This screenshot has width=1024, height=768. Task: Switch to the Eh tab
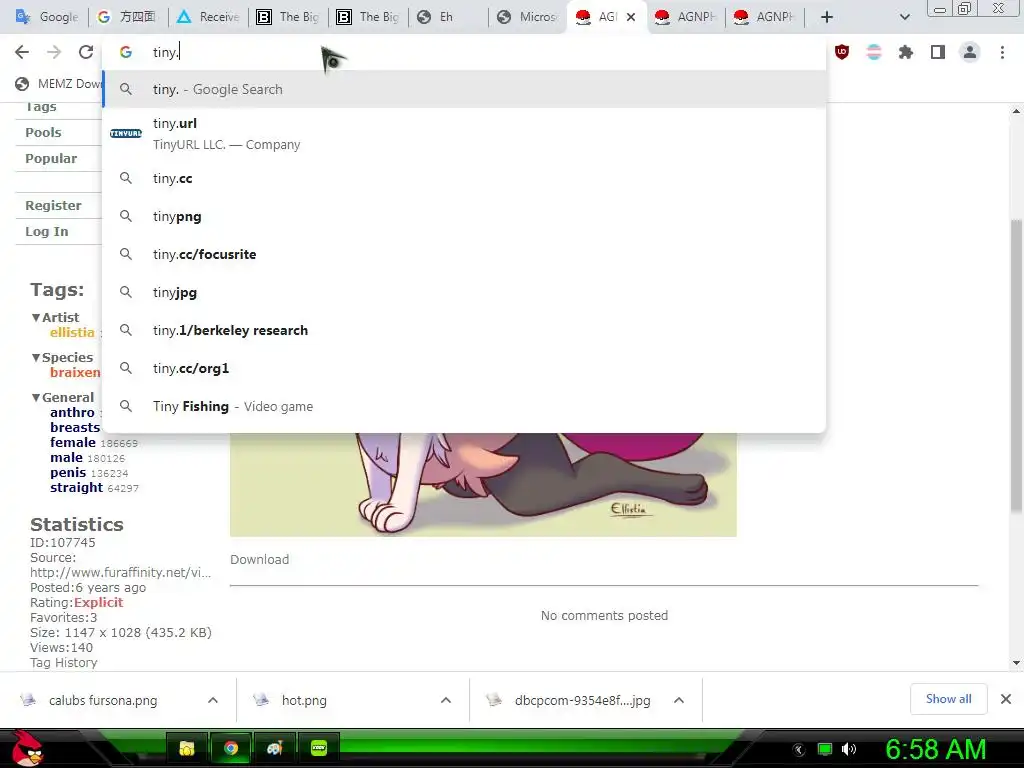tap(448, 17)
